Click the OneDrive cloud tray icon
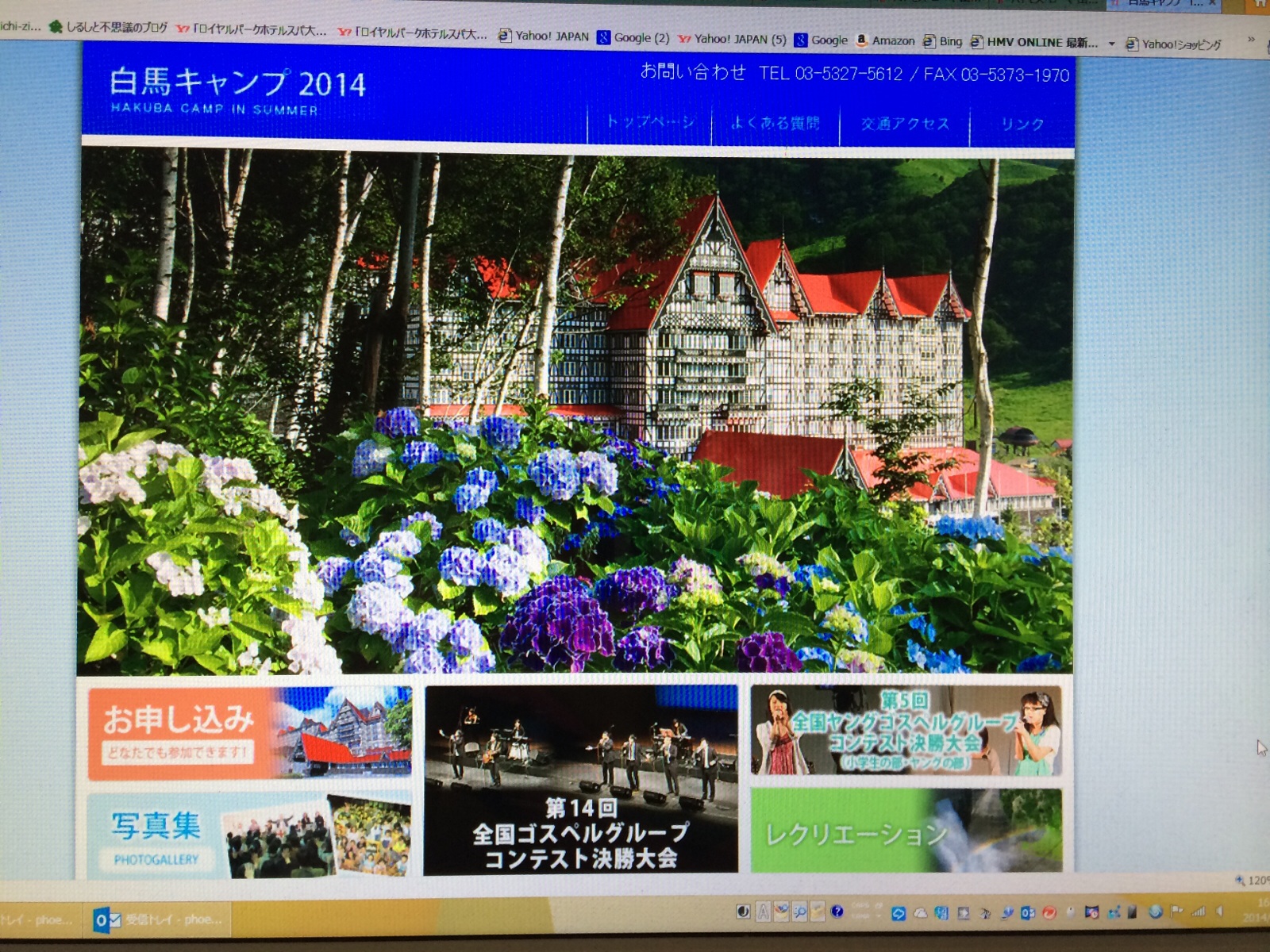1270x952 pixels. [x=920, y=912]
